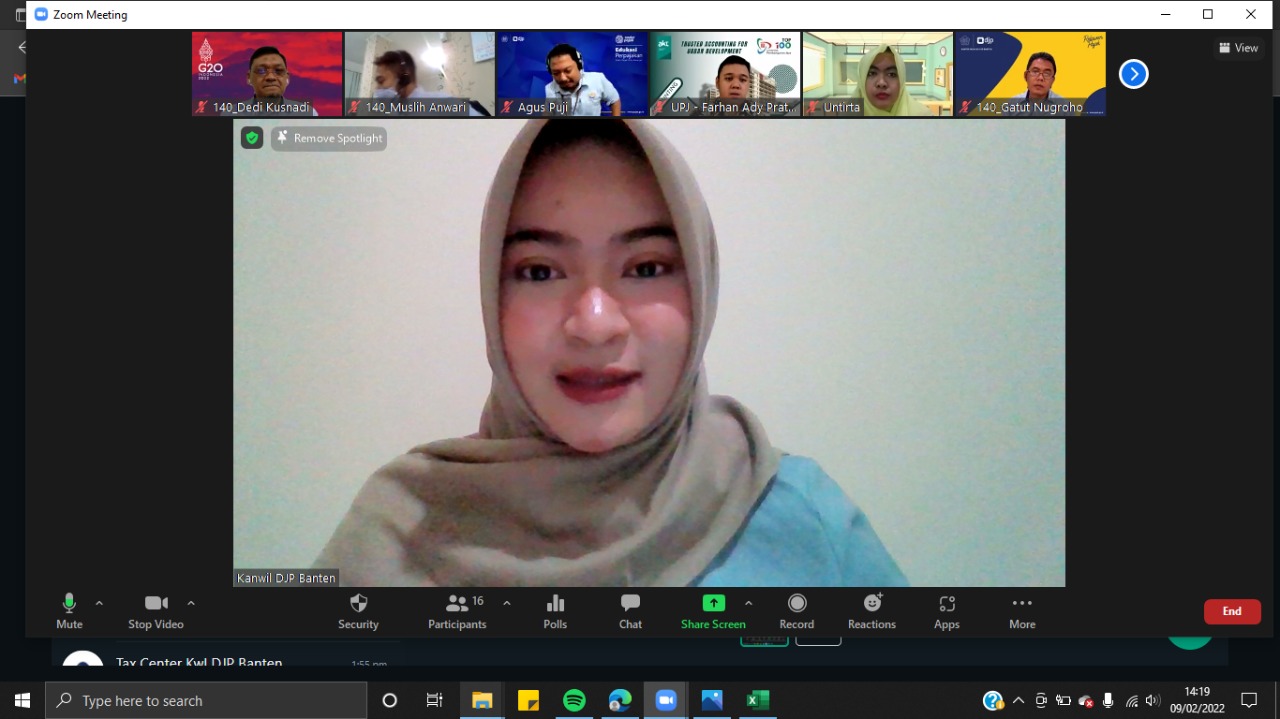
Task: Open the Apps icon in toolbar
Action: point(946,604)
